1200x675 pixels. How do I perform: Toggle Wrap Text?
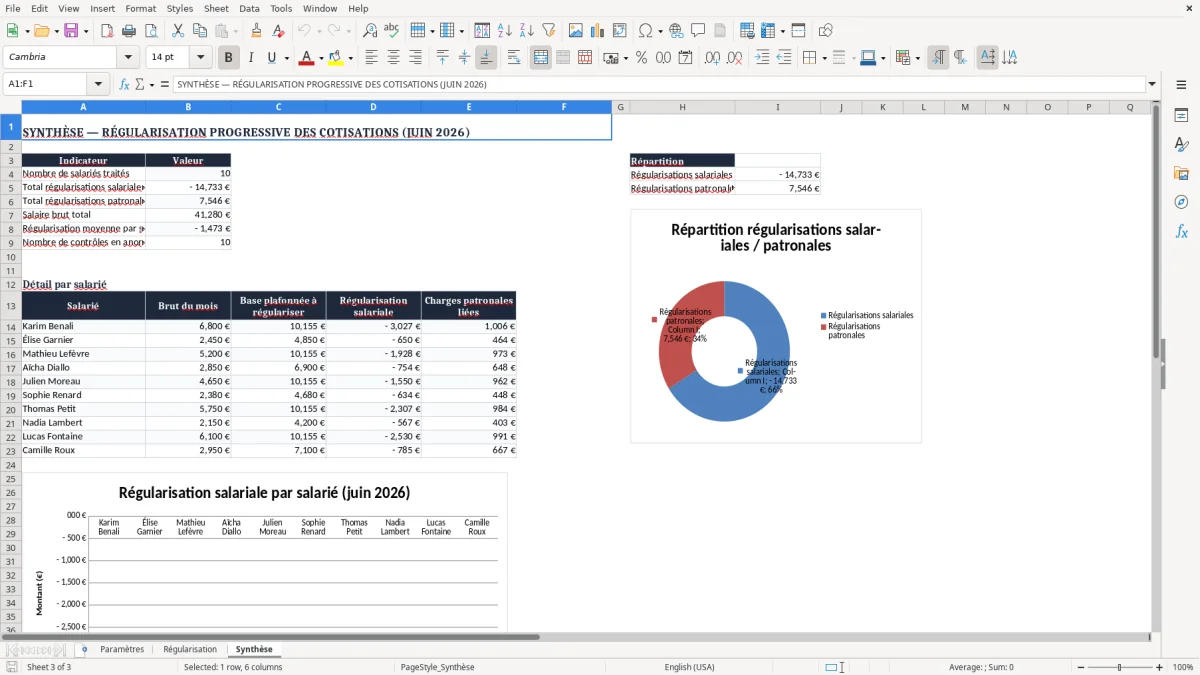[514, 58]
